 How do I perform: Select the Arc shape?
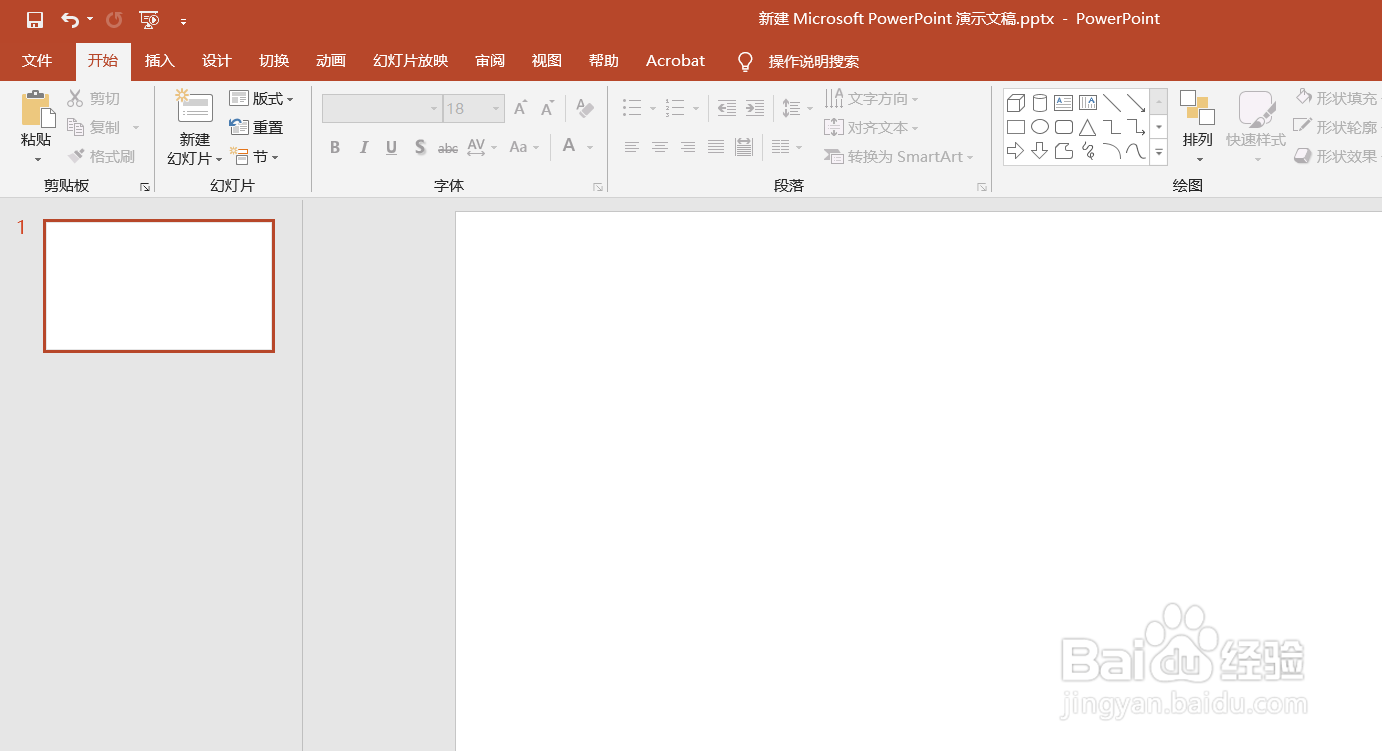pos(1112,151)
